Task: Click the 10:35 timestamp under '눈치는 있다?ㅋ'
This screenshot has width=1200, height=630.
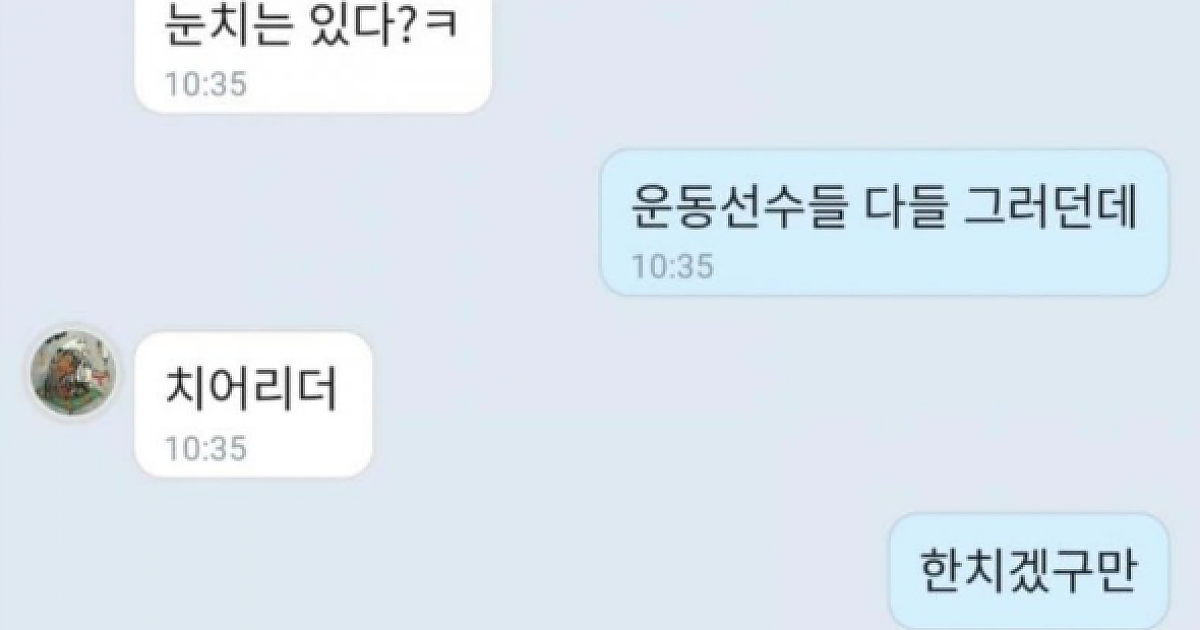Action: tap(205, 84)
